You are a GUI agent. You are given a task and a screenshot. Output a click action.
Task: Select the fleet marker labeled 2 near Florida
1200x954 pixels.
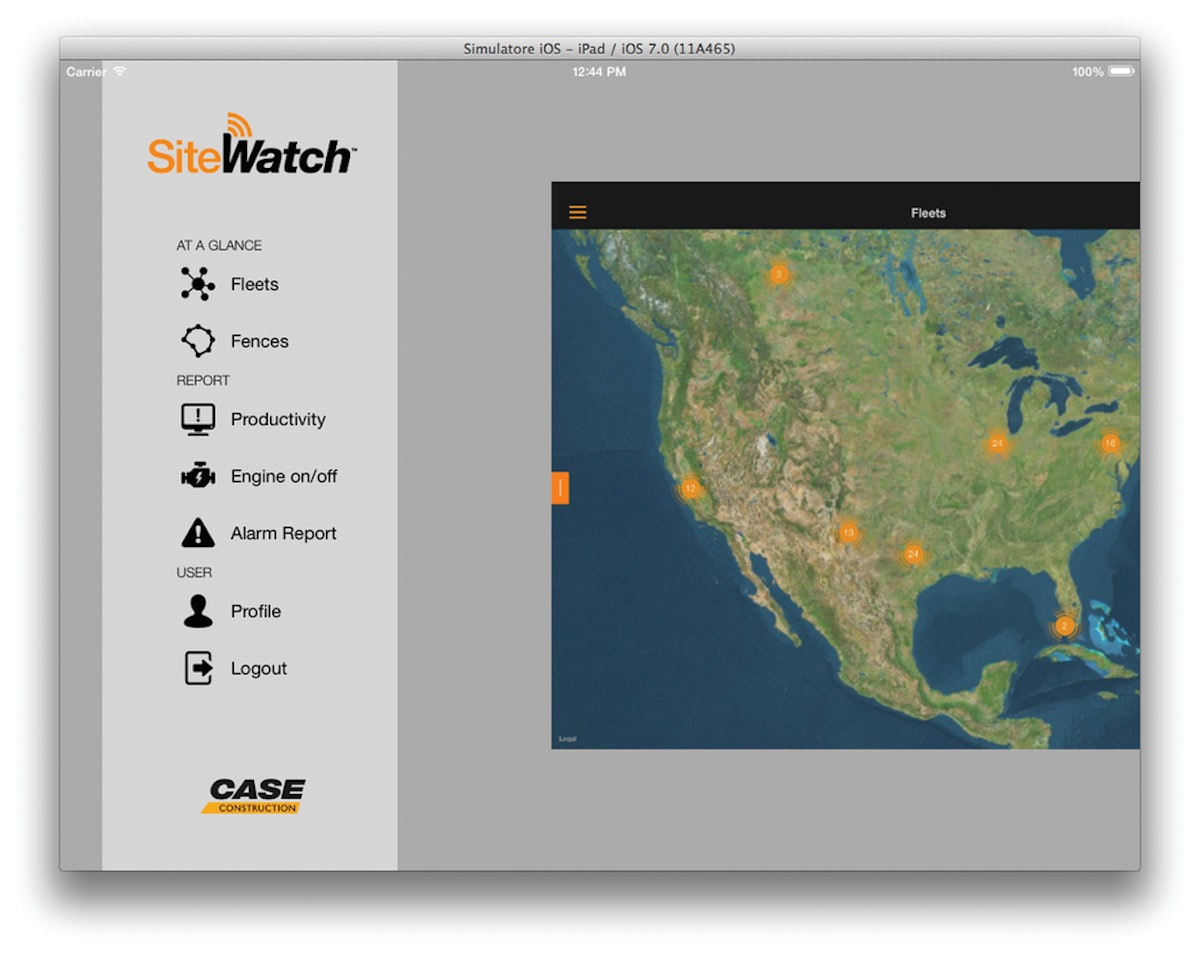(x=1063, y=625)
